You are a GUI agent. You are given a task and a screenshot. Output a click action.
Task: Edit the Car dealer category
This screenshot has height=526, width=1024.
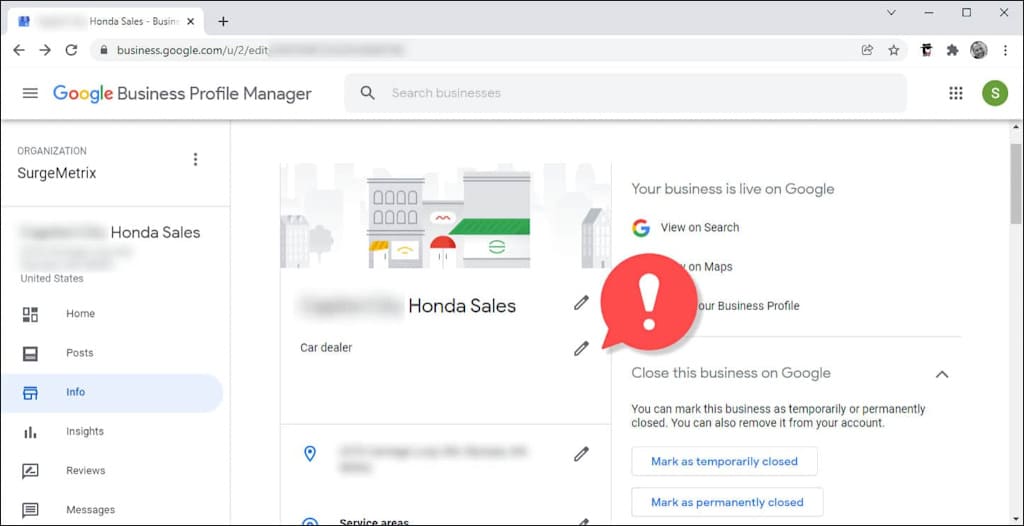[x=581, y=348]
